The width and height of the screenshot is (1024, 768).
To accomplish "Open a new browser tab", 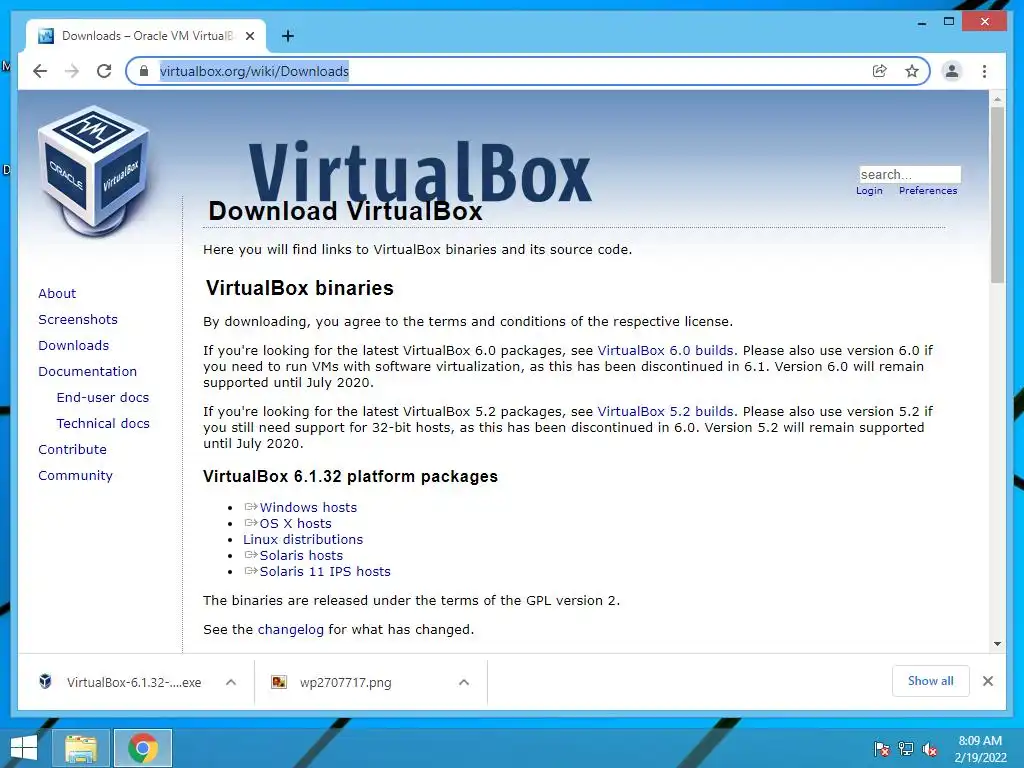I will point(287,36).
